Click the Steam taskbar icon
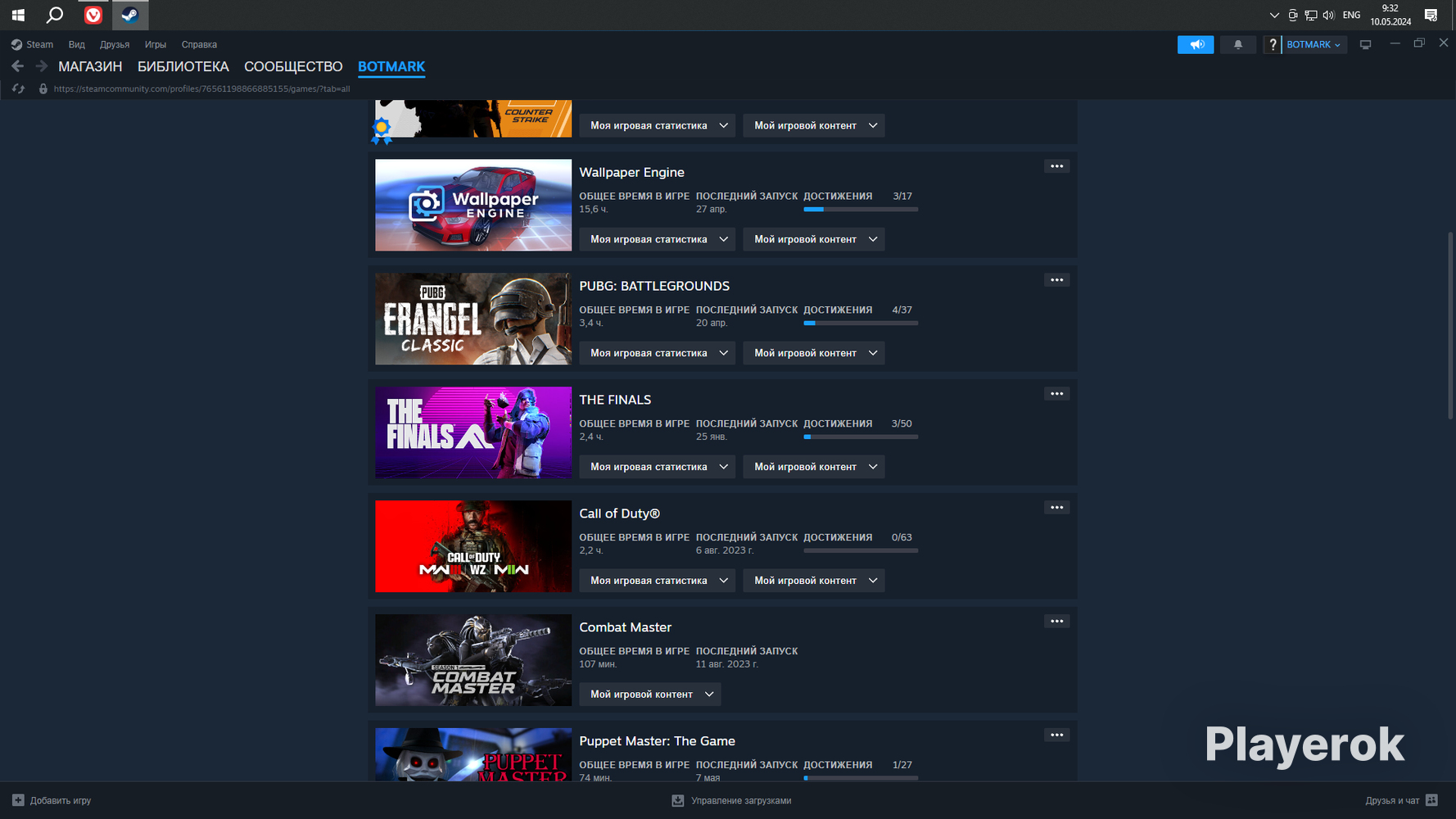The height and width of the screenshot is (819, 1456). [129, 15]
